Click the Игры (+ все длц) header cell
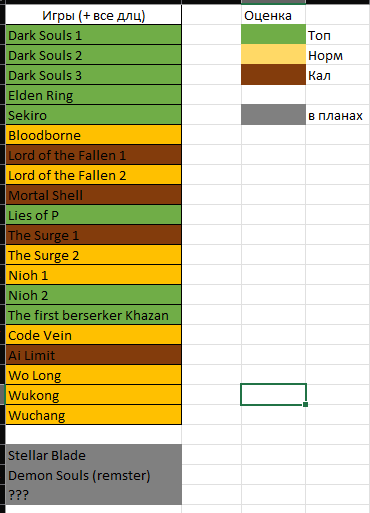Viewport: 370px width, 513px height. [x=94, y=15]
